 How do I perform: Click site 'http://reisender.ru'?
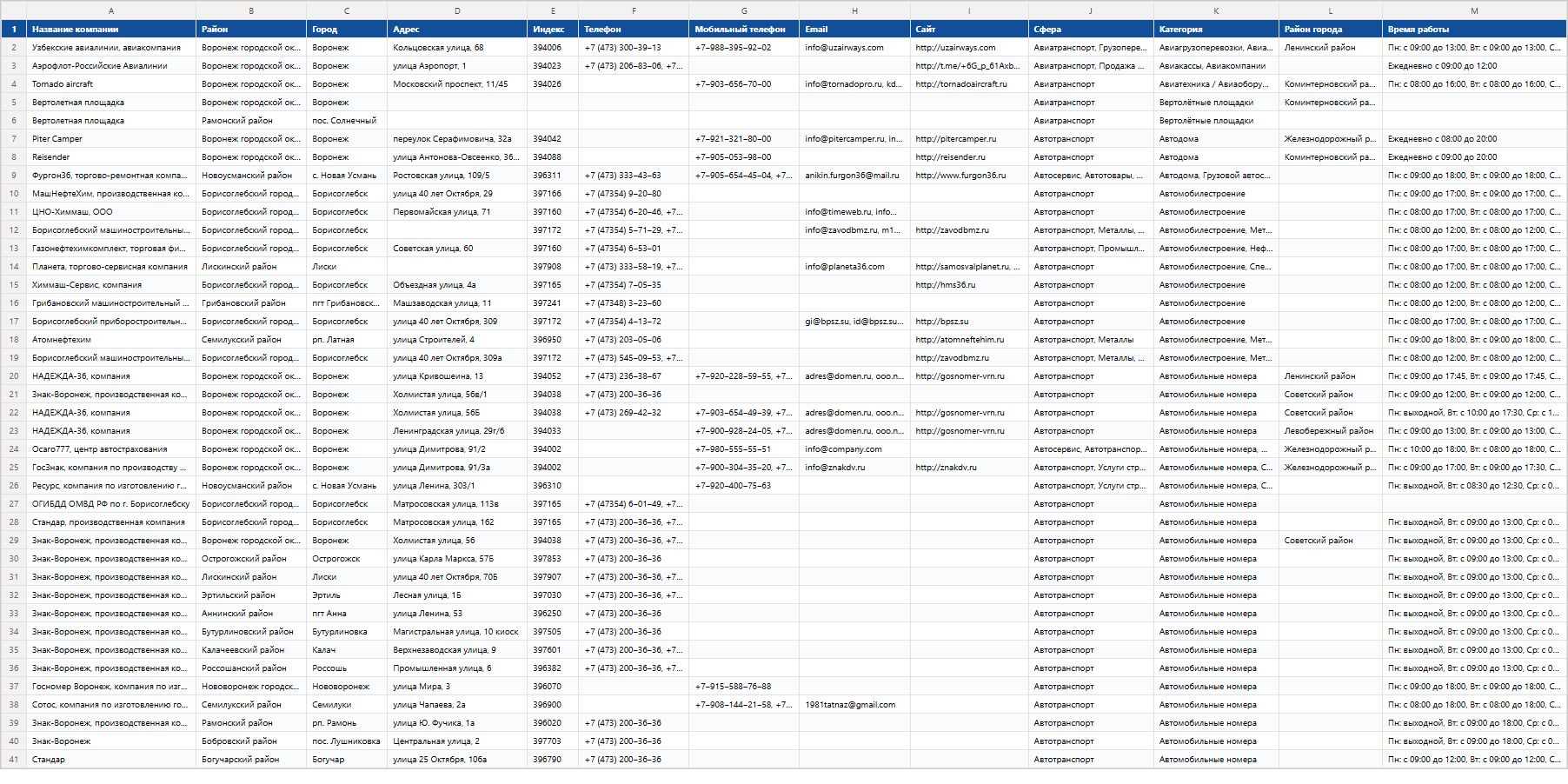tap(969, 157)
